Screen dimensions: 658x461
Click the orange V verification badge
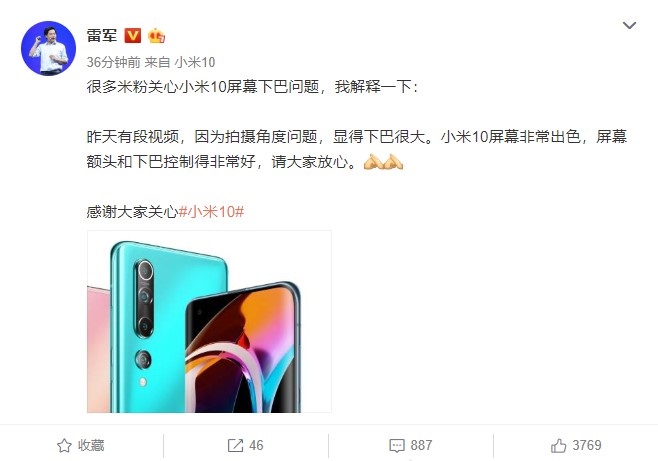pyautogui.click(x=133, y=36)
